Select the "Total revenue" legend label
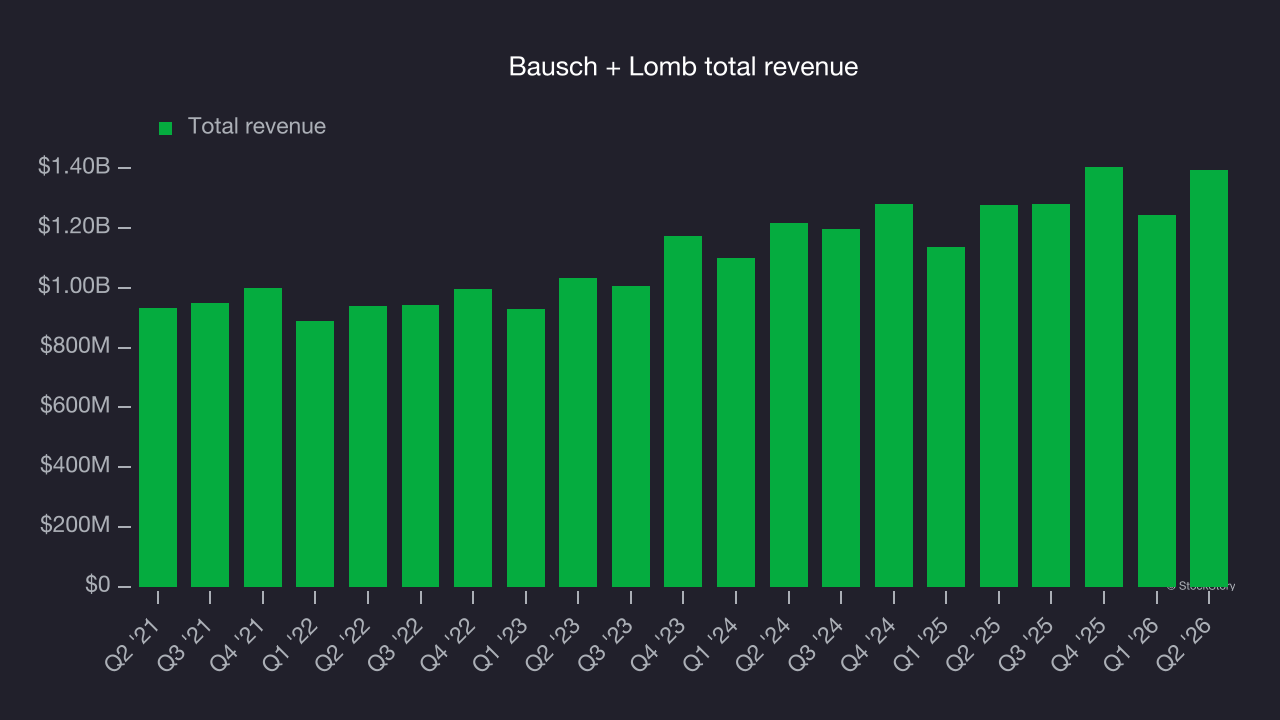 coord(257,126)
